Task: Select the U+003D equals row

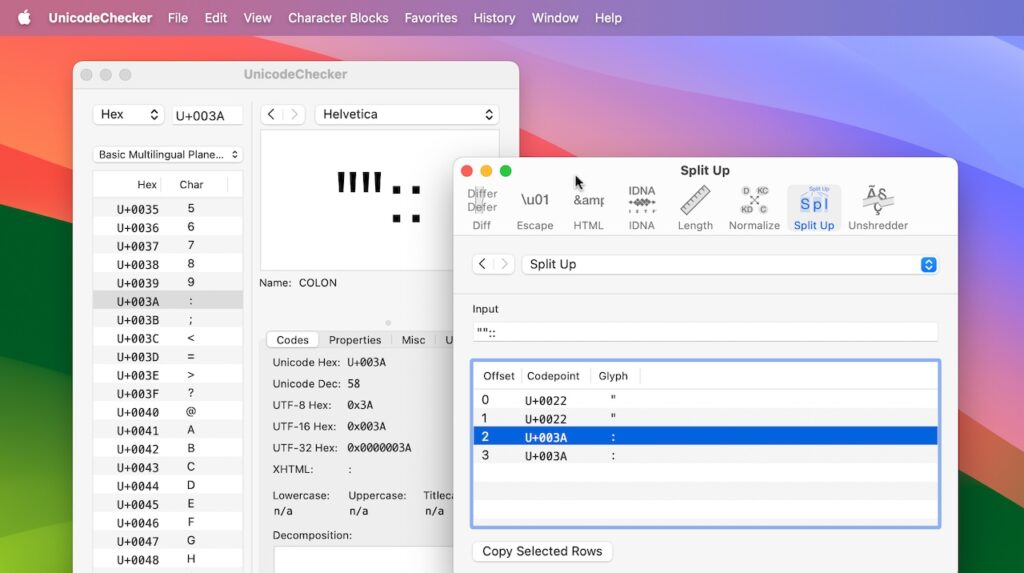Action: pyautogui.click(x=168, y=357)
